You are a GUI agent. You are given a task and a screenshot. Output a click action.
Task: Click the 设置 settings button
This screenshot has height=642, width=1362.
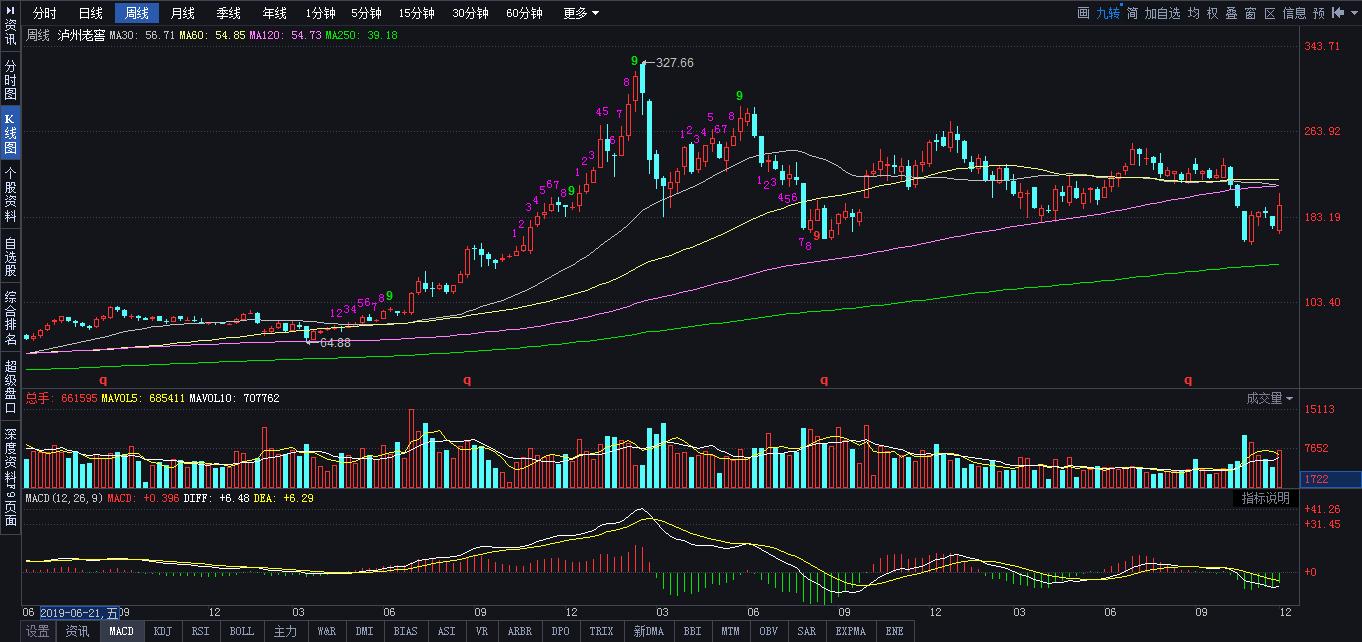tap(37, 631)
